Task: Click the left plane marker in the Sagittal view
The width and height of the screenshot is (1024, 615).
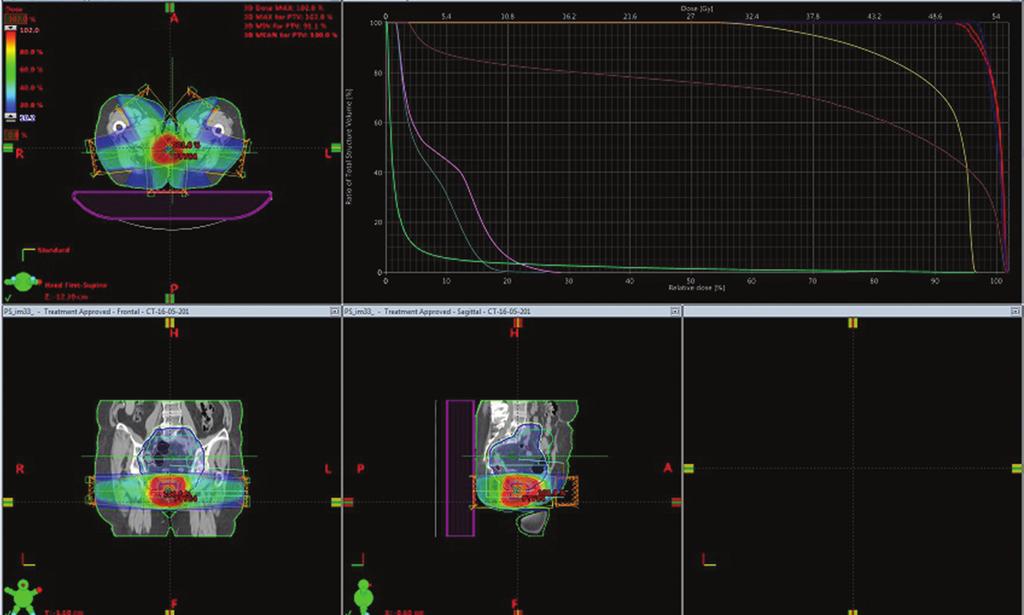Action: point(349,502)
